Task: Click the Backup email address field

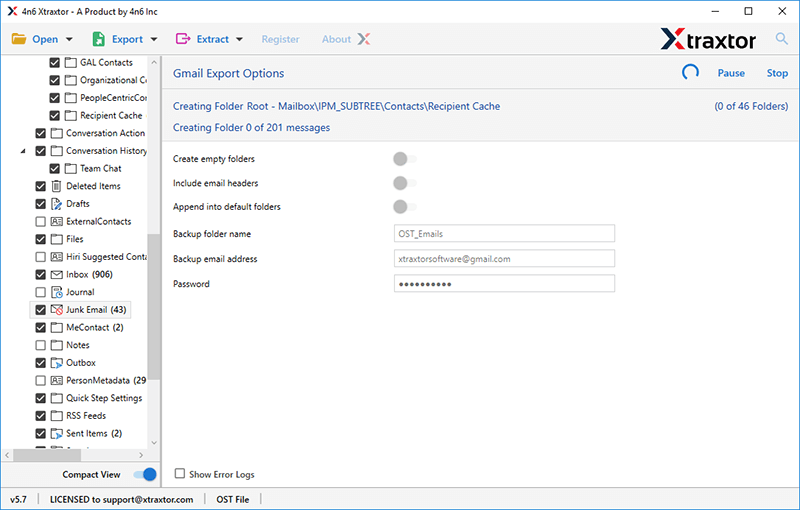Action: pyautogui.click(x=504, y=259)
